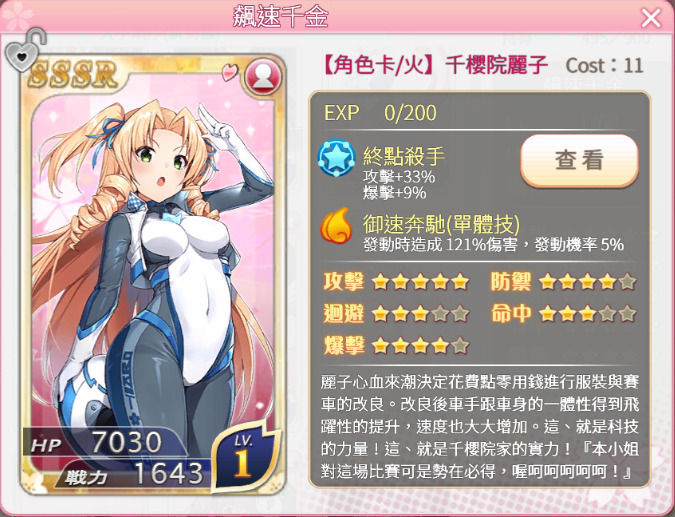675x517 pixels.
Task: Click the LV. 1 level badge
Action: coord(243,456)
